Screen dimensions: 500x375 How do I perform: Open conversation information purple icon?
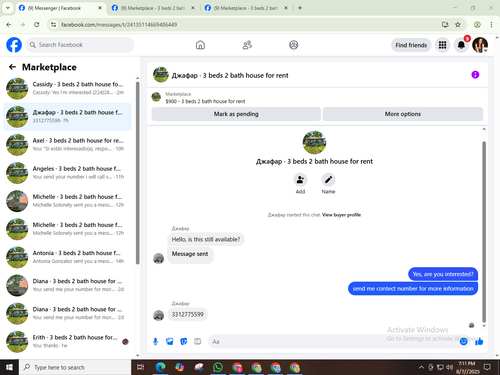click(475, 75)
